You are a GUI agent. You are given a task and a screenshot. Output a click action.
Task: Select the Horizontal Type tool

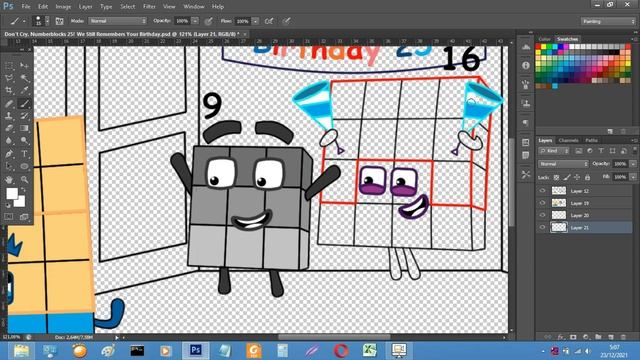pyautogui.click(x=24, y=154)
